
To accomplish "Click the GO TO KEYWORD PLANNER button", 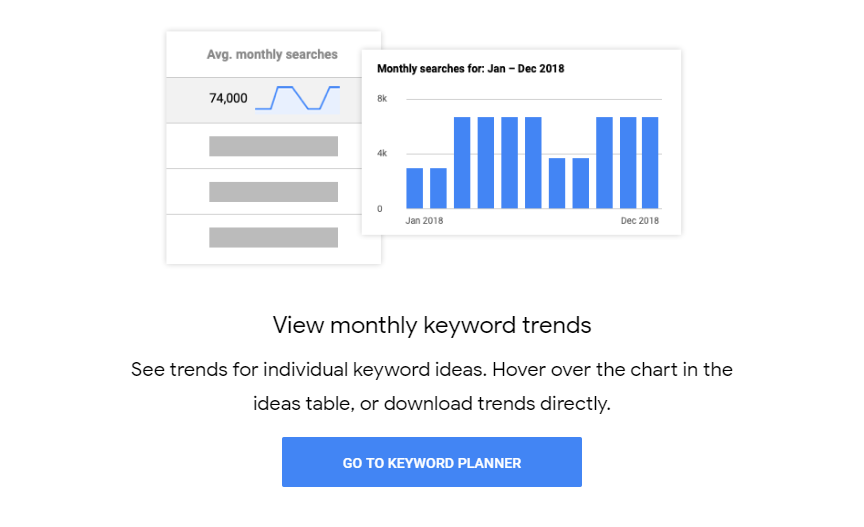I will pyautogui.click(x=431, y=462).
